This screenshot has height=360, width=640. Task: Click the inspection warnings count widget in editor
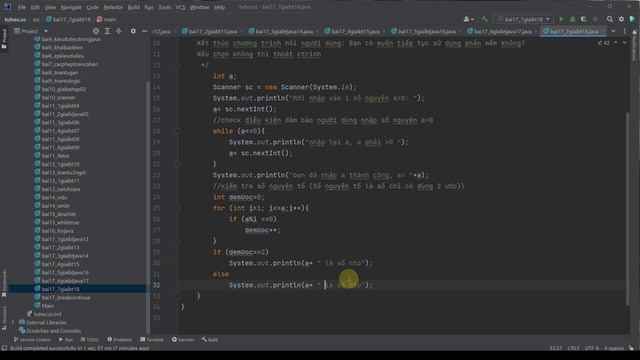coord(603,42)
